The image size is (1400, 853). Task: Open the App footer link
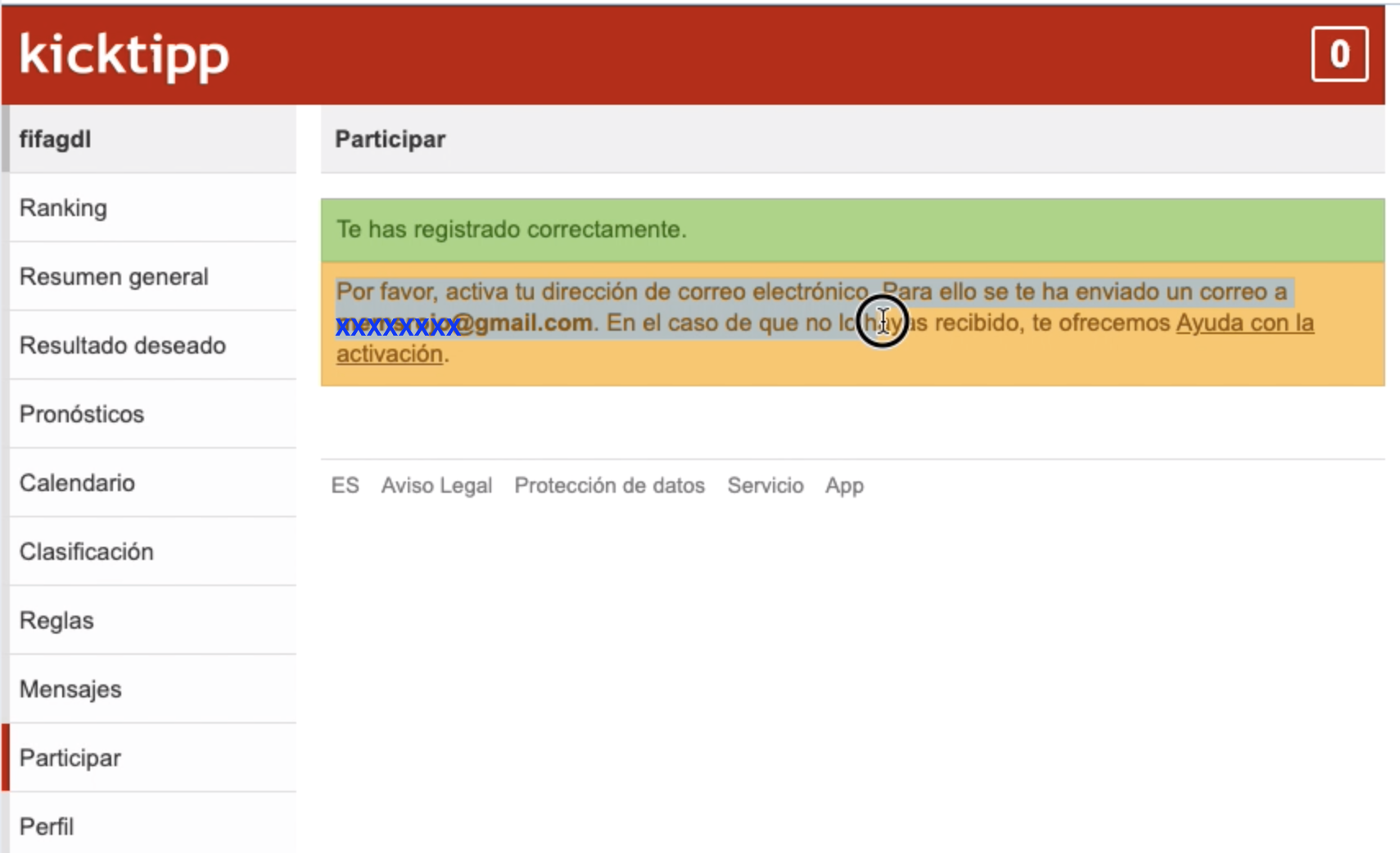844,485
